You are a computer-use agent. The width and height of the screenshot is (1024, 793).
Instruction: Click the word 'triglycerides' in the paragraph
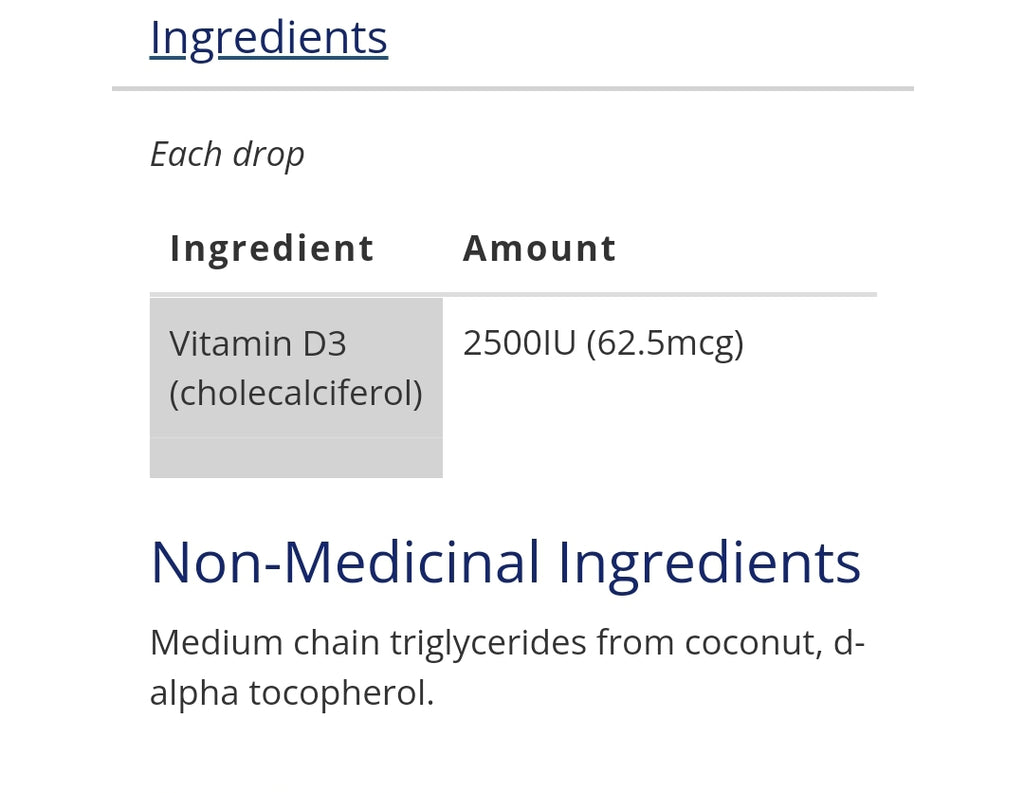pyautogui.click(x=488, y=644)
